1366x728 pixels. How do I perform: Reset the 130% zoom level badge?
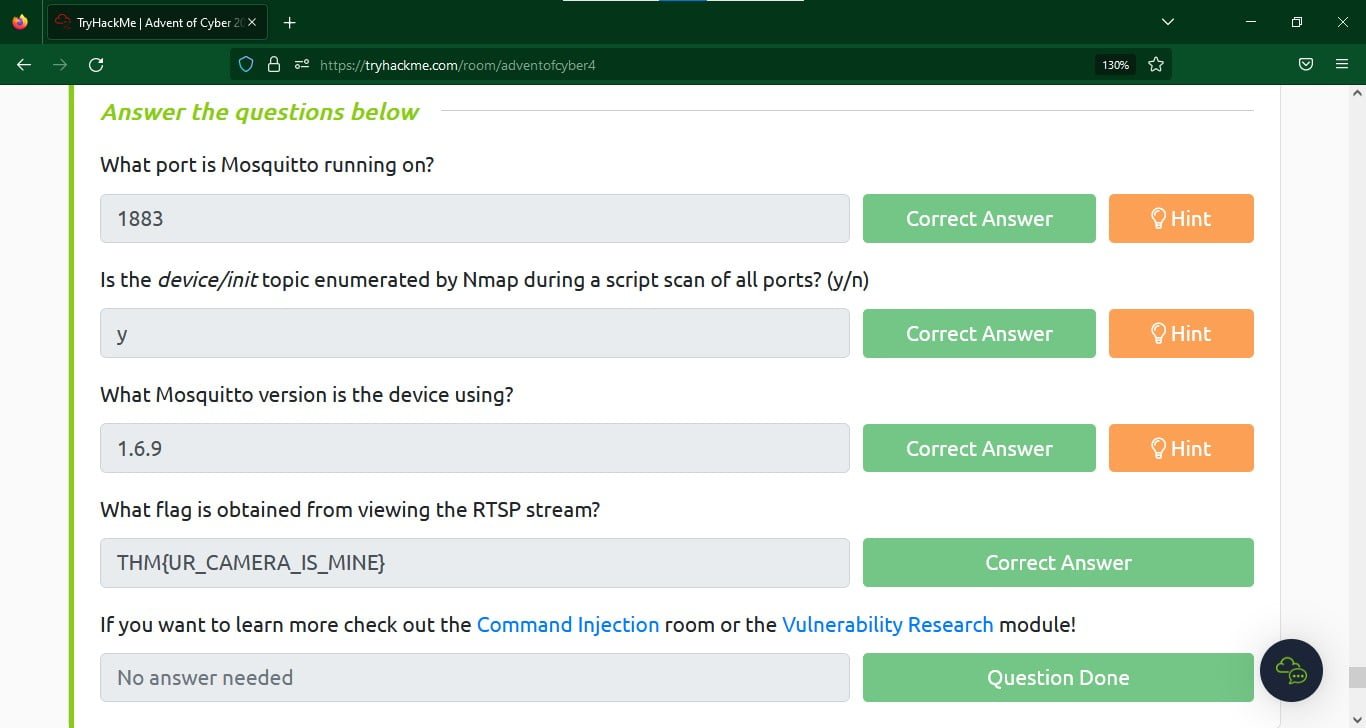click(x=1115, y=64)
